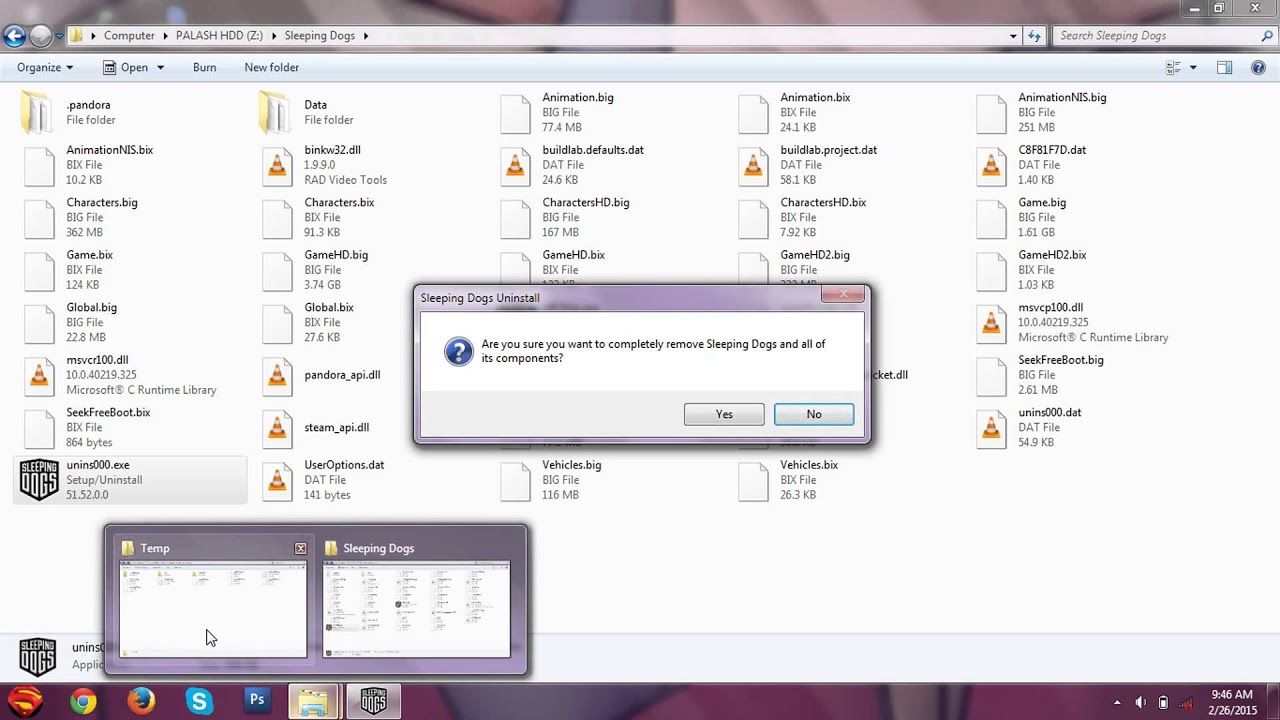Image resolution: width=1280 pixels, height=720 pixels.
Task: Toggle the preview pane
Action: [x=1224, y=67]
